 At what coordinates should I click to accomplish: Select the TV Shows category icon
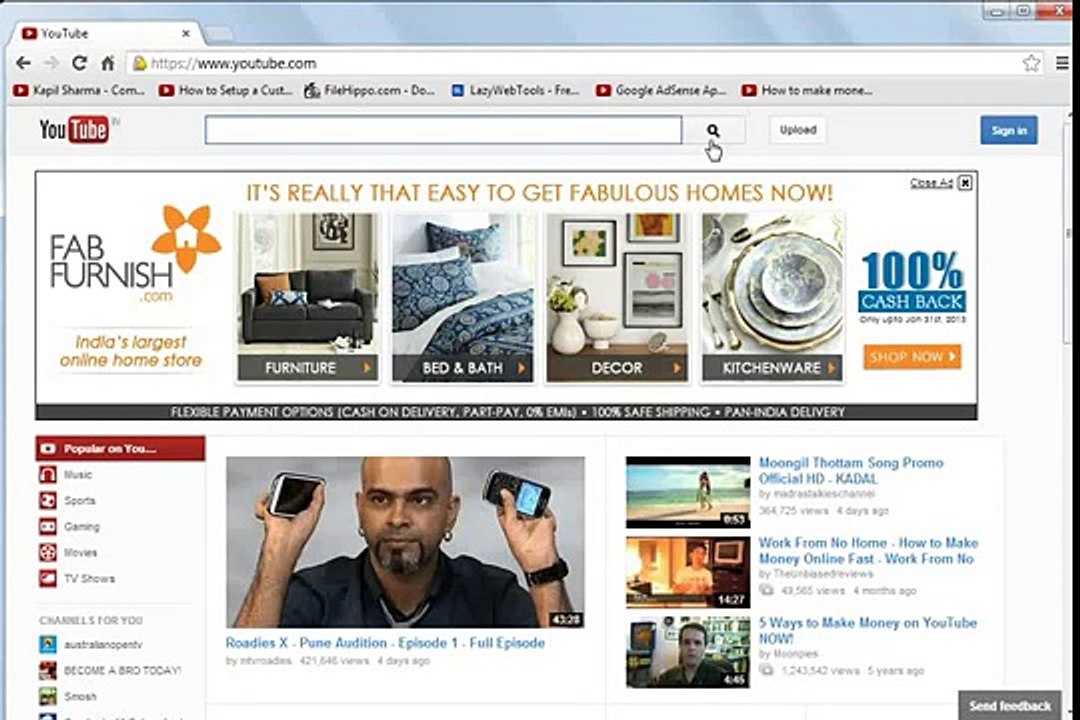pos(48,579)
